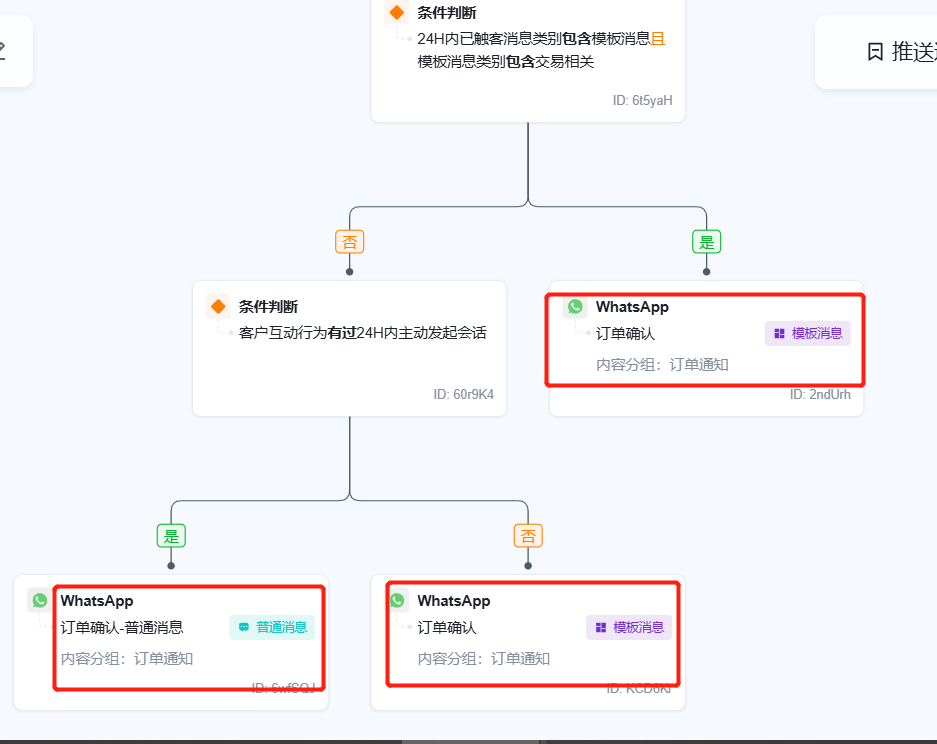Click the ID: 6t5yaH label
Viewport: 937px width, 744px height.
(x=642, y=100)
